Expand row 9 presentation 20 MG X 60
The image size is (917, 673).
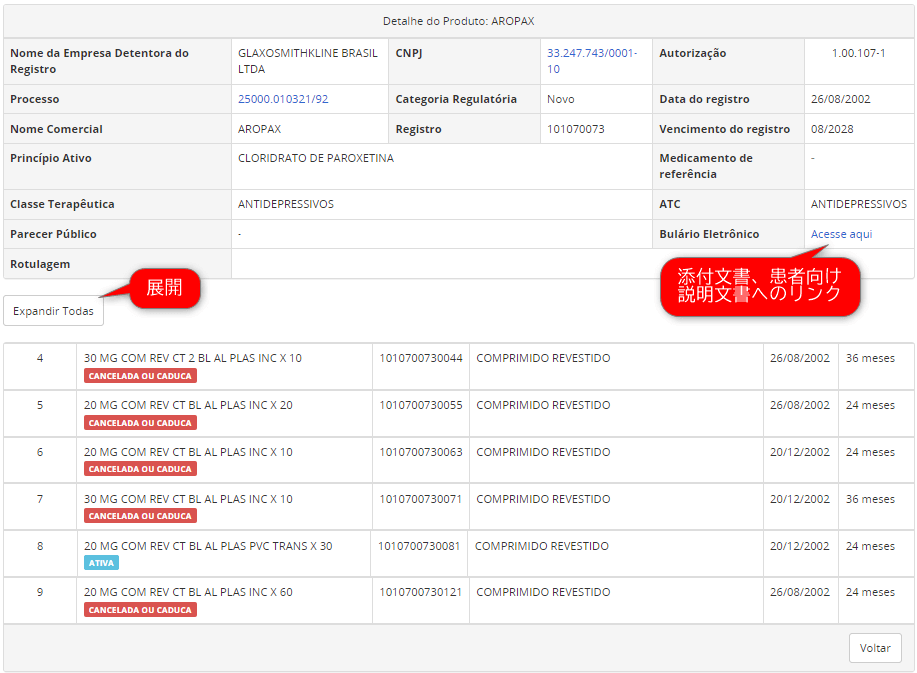[188, 592]
